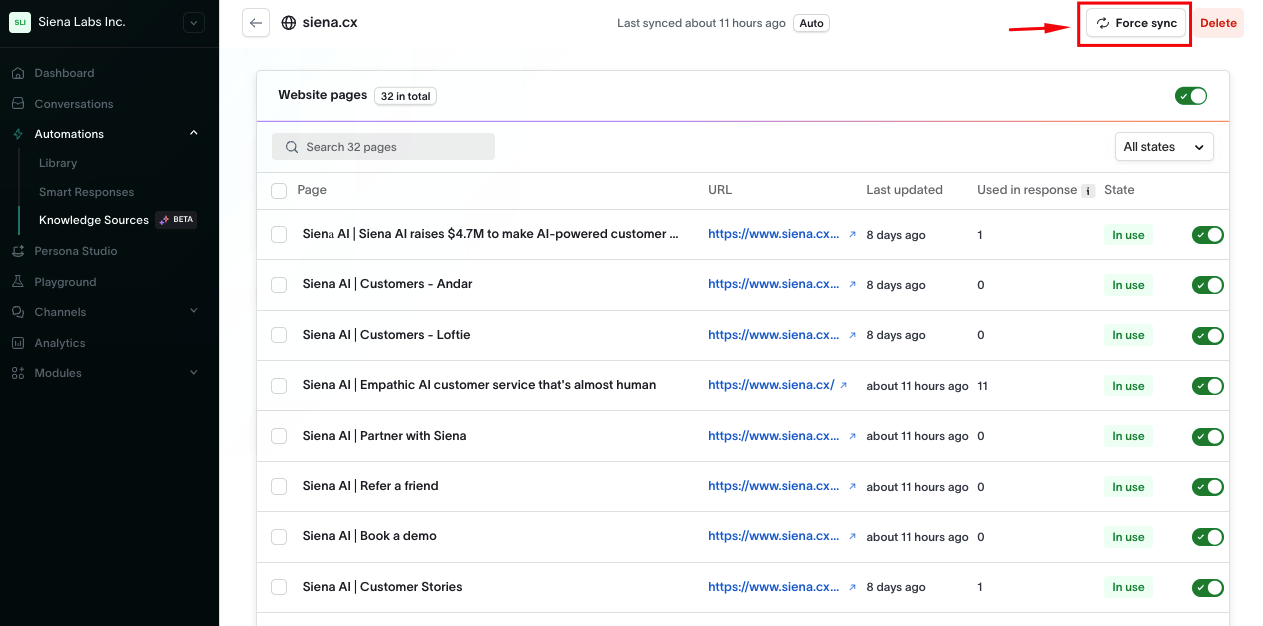The height and width of the screenshot is (626, 1263).
Task: Check the Refer a friend row checkbox
Action: click(279, 487)
